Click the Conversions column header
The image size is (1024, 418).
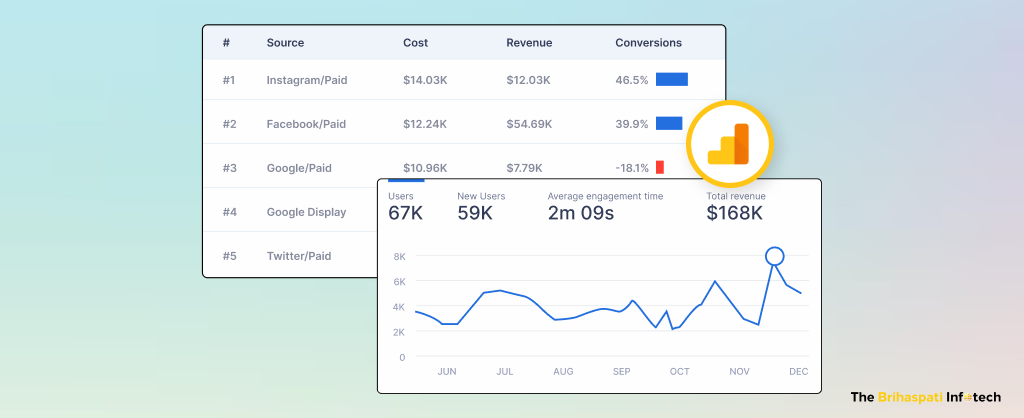pos(648,43)
